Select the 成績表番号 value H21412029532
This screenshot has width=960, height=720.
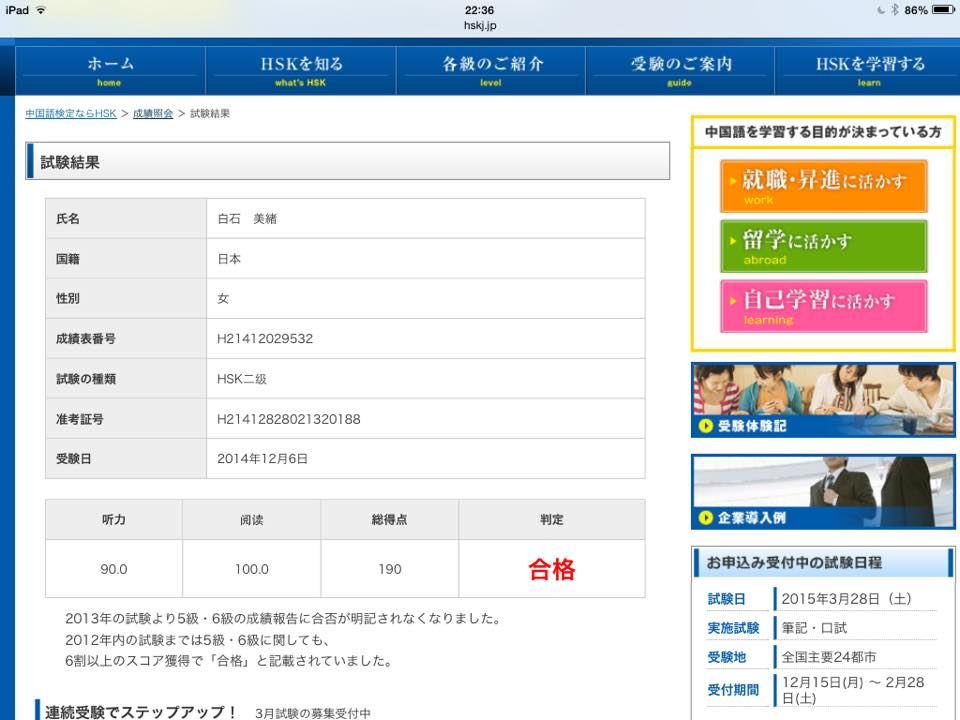coord(265,339)
